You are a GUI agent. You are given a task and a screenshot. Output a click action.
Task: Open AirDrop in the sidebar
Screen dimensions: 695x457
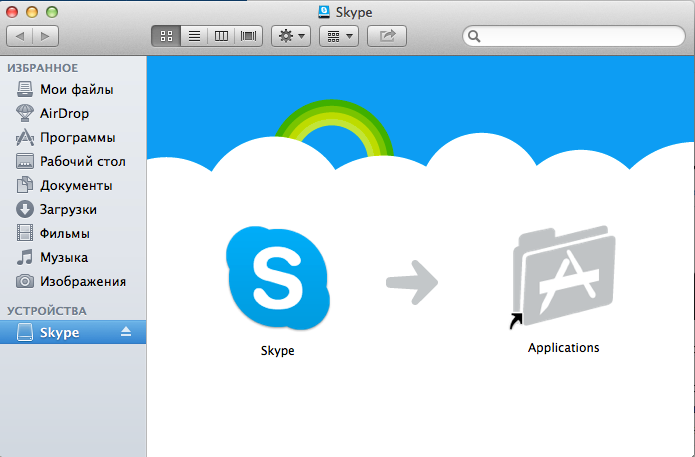[64, 113]
